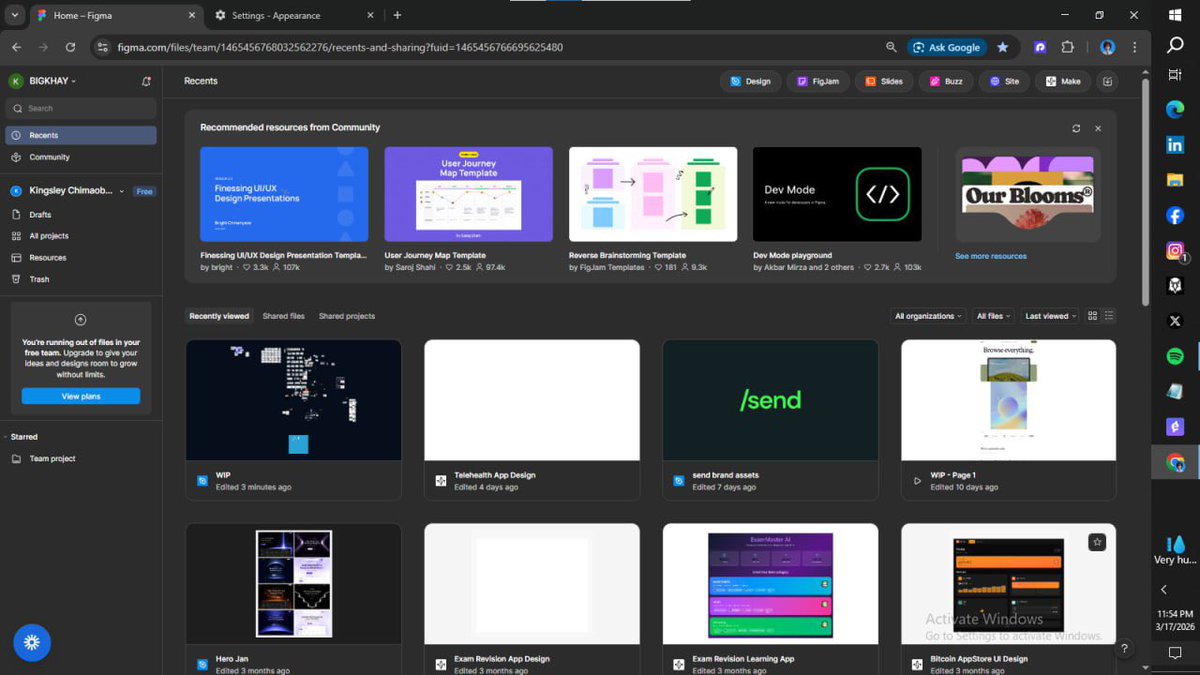Image resolution: width=1200 pixels, height=675 pixels.
Task: Create a new Site file
Action: coord(1004,81)
